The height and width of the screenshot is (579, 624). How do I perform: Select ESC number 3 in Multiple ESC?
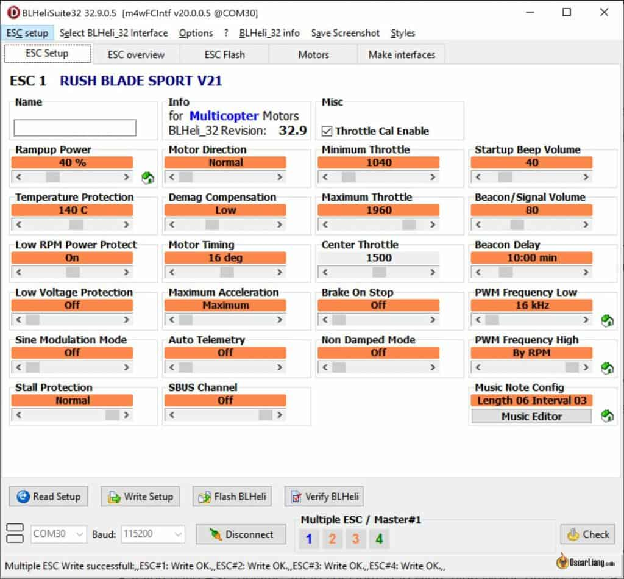(x=355, y=539)
